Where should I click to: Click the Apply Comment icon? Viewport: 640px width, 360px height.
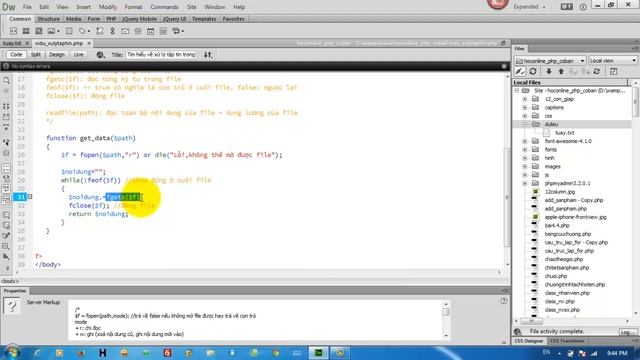[6, 215]
